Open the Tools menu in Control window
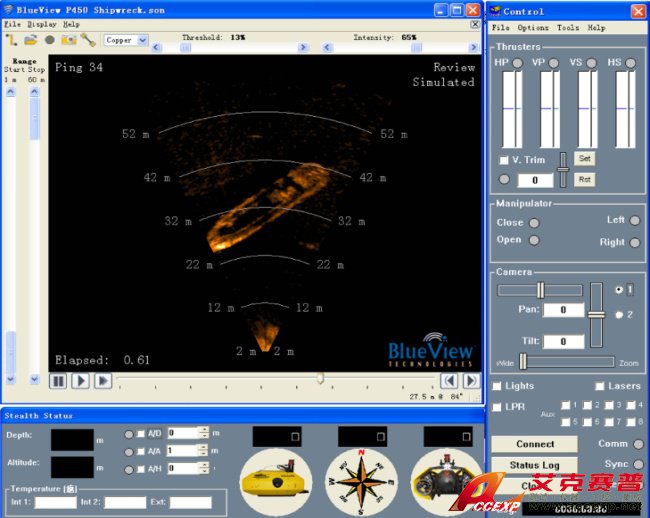The image size is (650, 518). coord(567,28)
